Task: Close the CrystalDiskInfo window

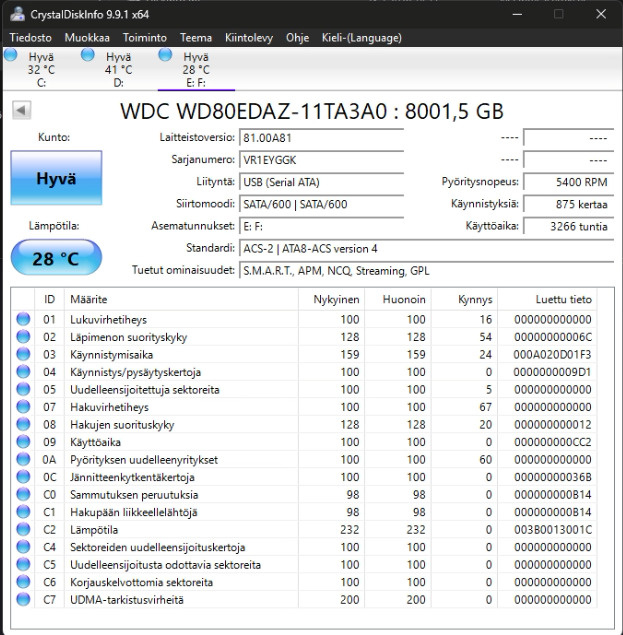Action: 601,14
